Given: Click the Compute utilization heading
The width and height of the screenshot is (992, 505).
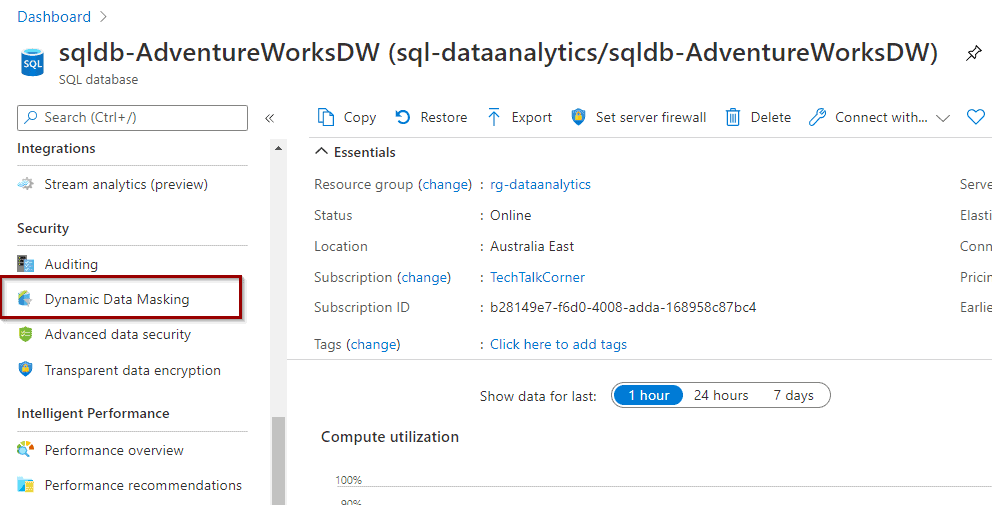Looking at the screenshot, I should tap(390, 437).
